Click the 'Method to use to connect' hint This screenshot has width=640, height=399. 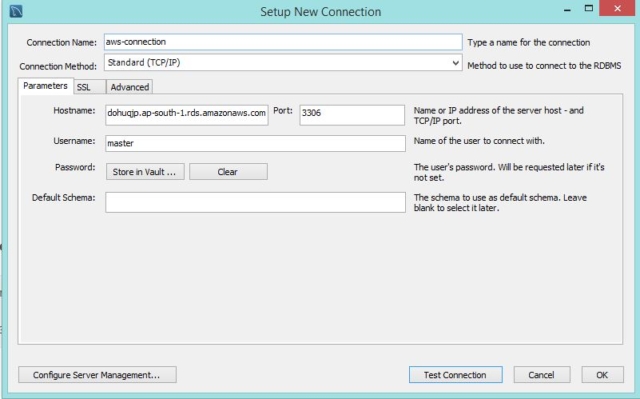pos(544,66)
